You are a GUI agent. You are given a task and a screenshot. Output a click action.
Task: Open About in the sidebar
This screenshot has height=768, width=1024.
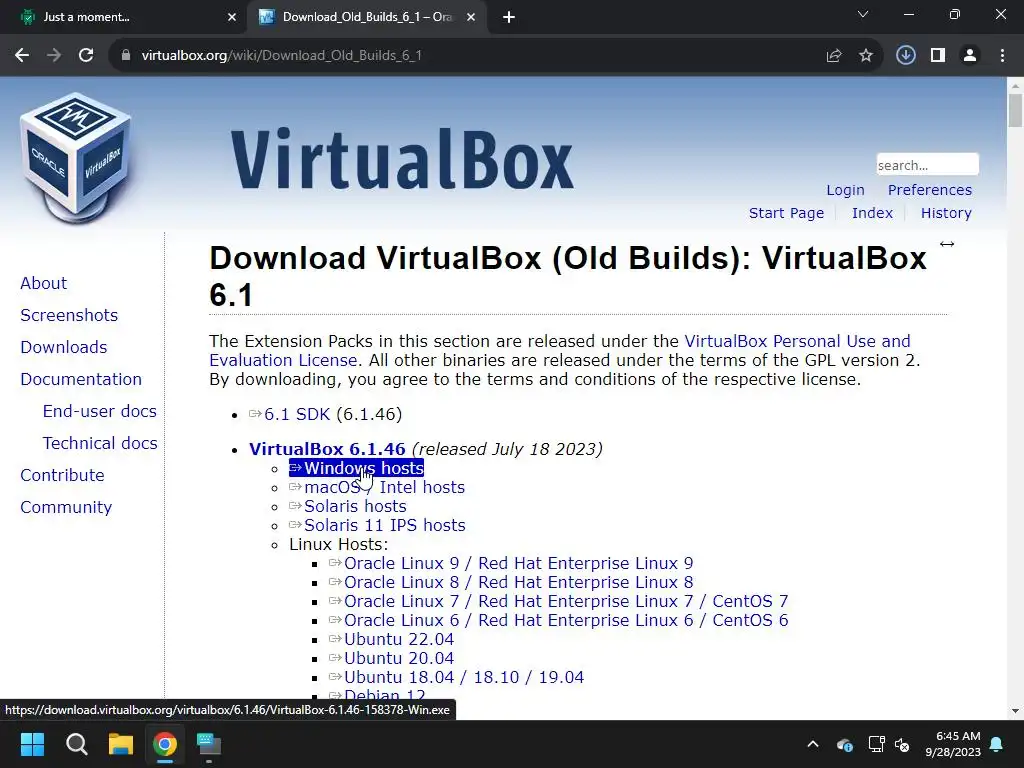(43, 283)
